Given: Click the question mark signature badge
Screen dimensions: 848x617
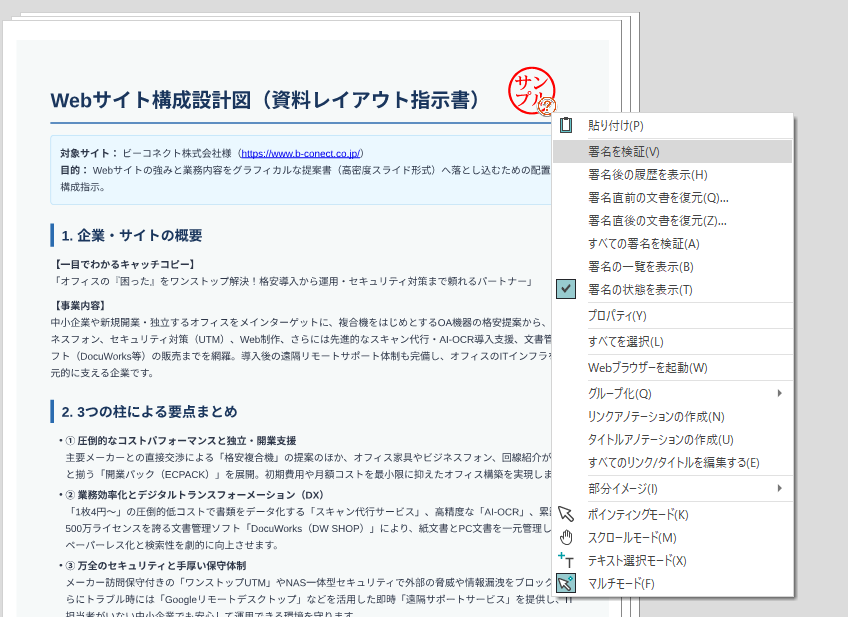Looking at the screenshot, I should 547,107.
